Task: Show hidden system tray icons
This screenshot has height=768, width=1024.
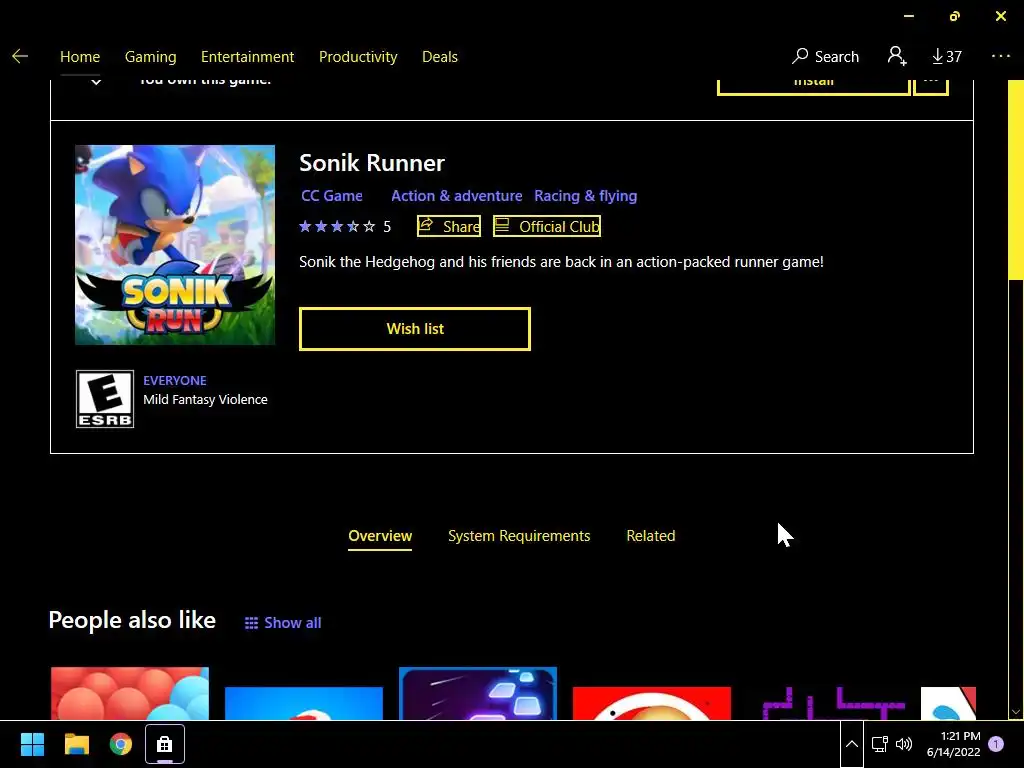Action: tap(852, 744)
